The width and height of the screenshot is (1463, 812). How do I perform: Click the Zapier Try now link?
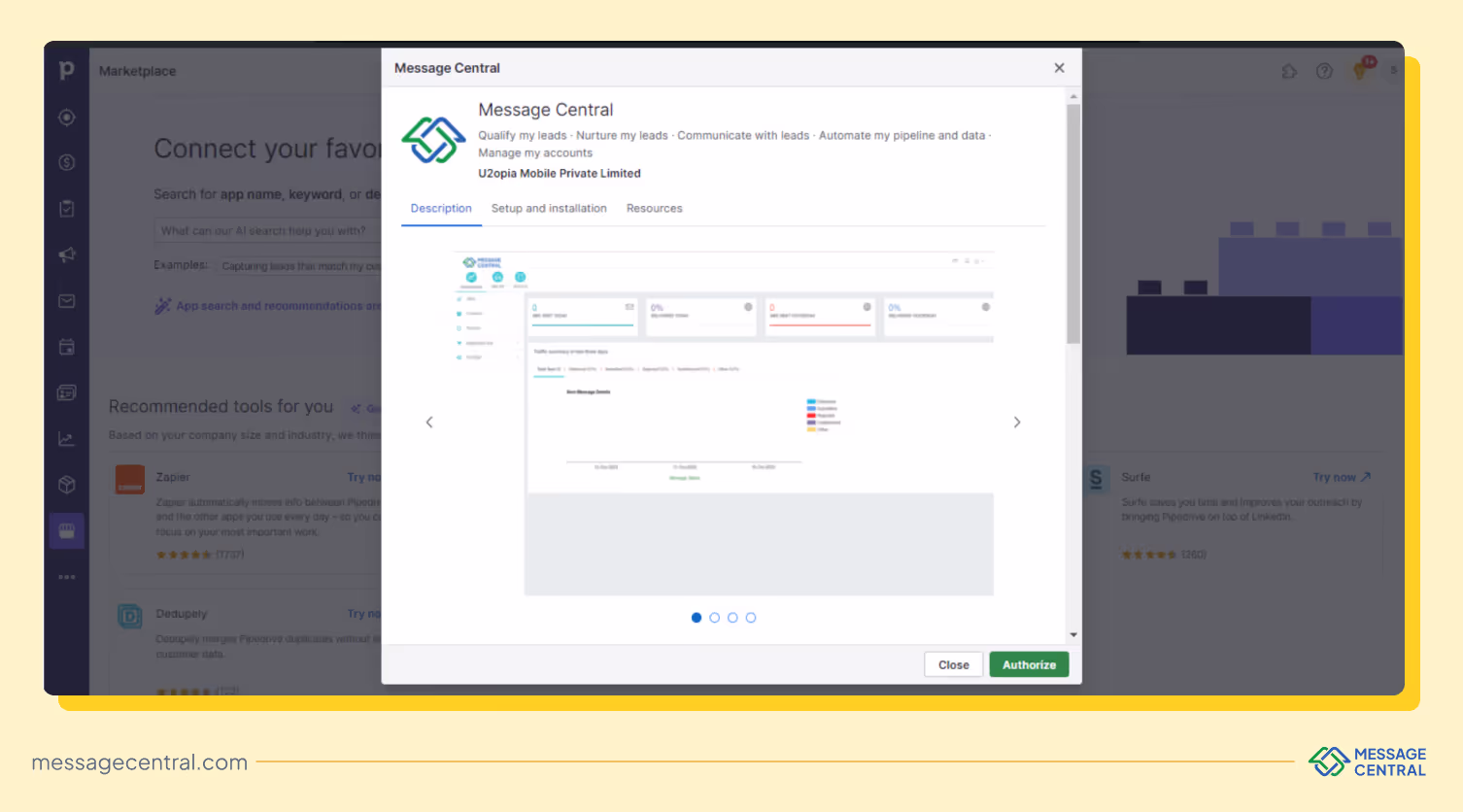tap(364, 477)
